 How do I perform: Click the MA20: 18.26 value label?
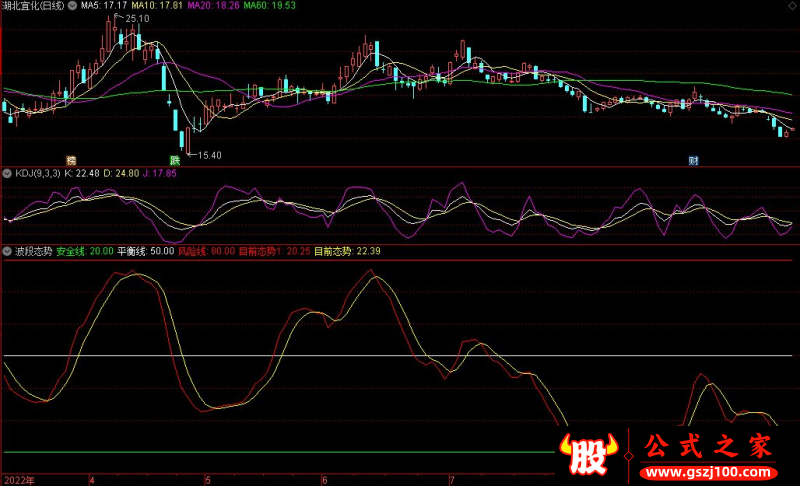point(213,6)
